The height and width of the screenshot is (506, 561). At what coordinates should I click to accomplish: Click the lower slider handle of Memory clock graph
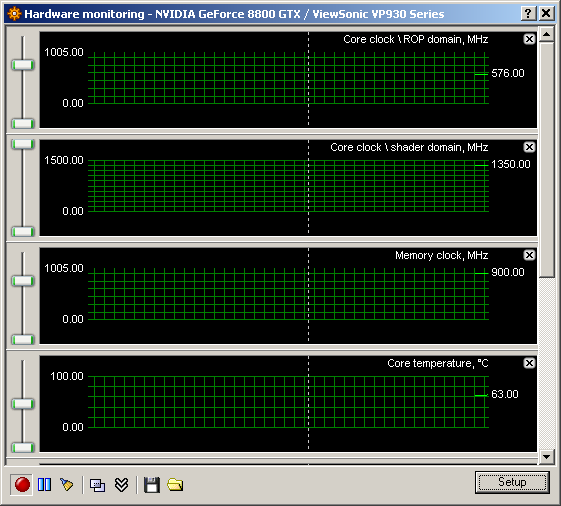(x=23, y=340)
